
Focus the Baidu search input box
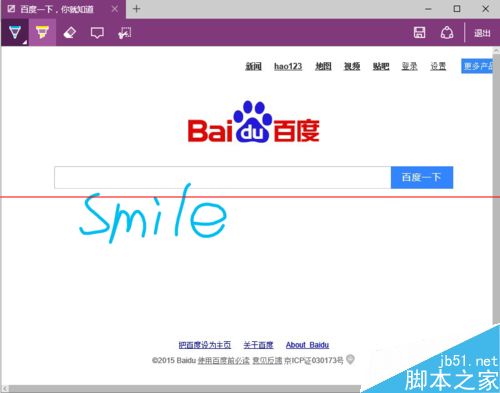(222, 177)
